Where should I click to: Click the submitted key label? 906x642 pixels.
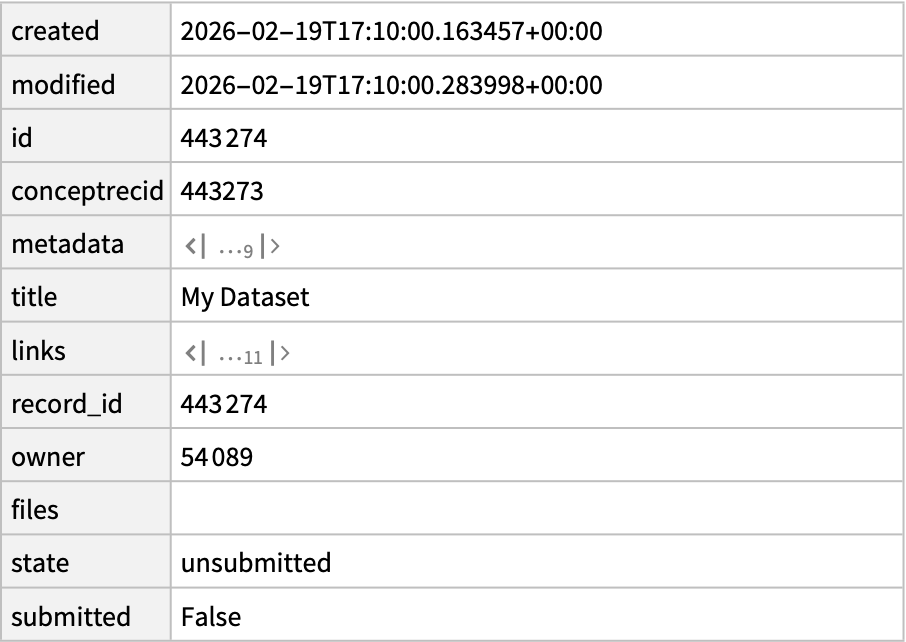(x=70, y=617)
